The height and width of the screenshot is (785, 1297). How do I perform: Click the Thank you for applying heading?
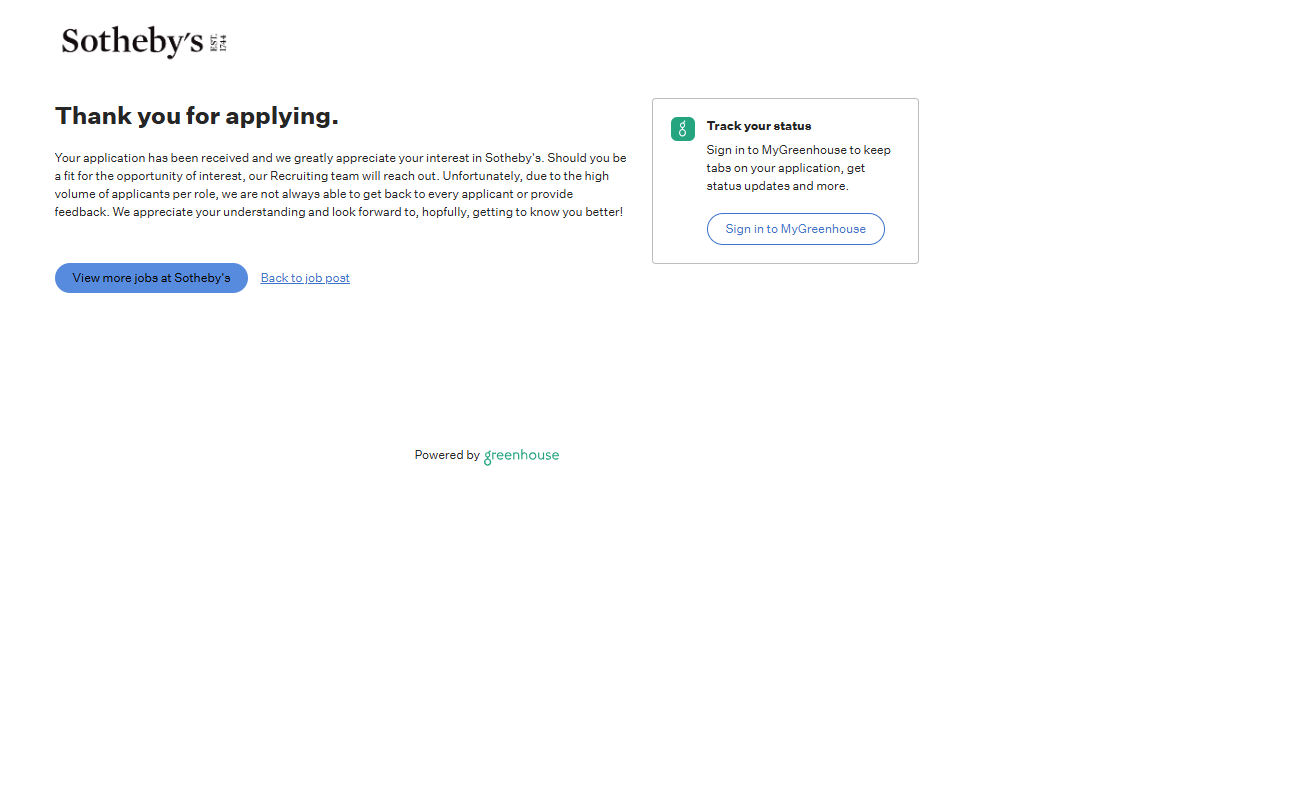196,116
